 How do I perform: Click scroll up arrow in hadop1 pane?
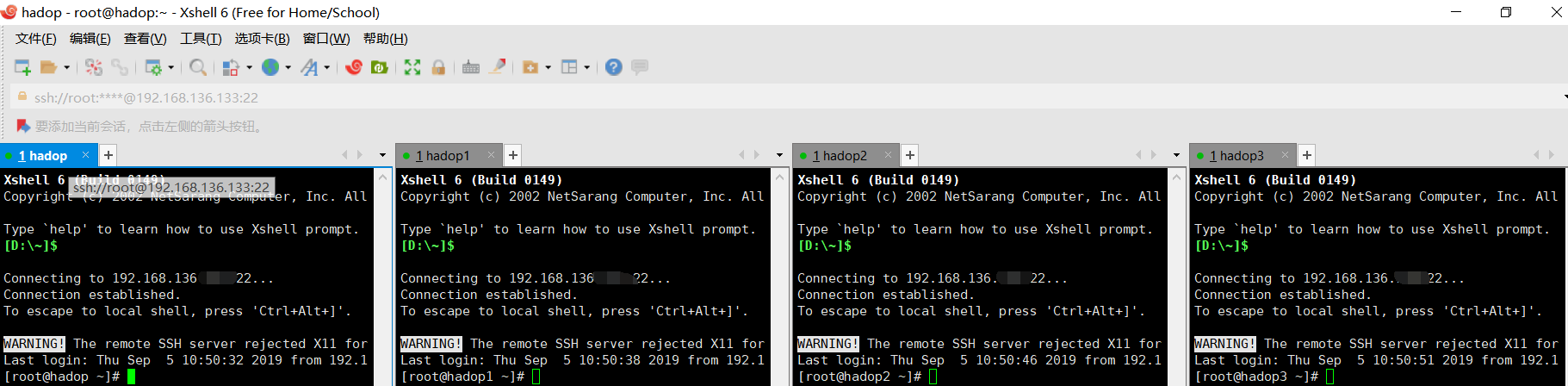[780, 177]
